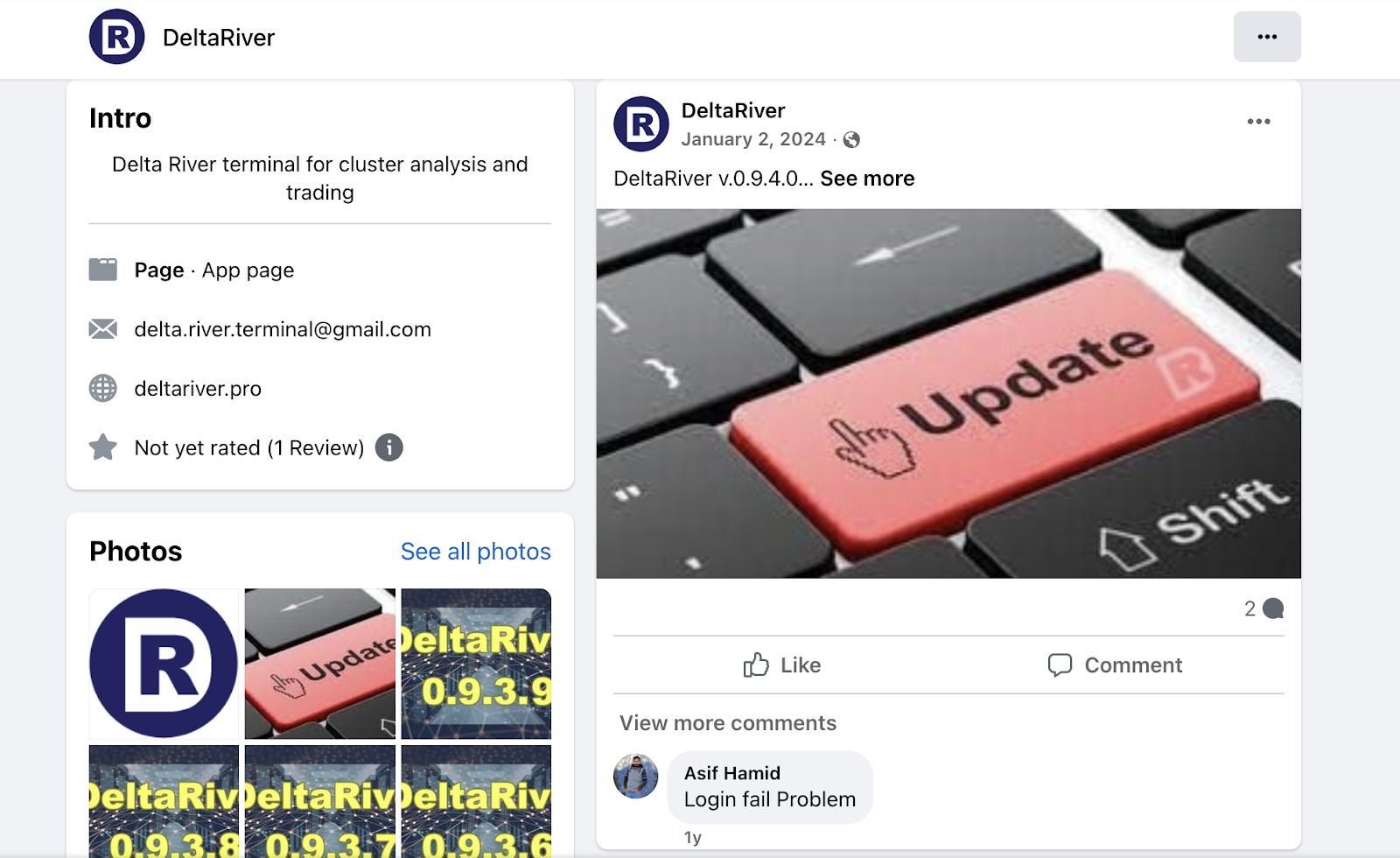Screen dimensions: 1400x858
Task: Open the DeltaRiver 0.9.3.9 photo thumbnail
Action: (476, 664)
